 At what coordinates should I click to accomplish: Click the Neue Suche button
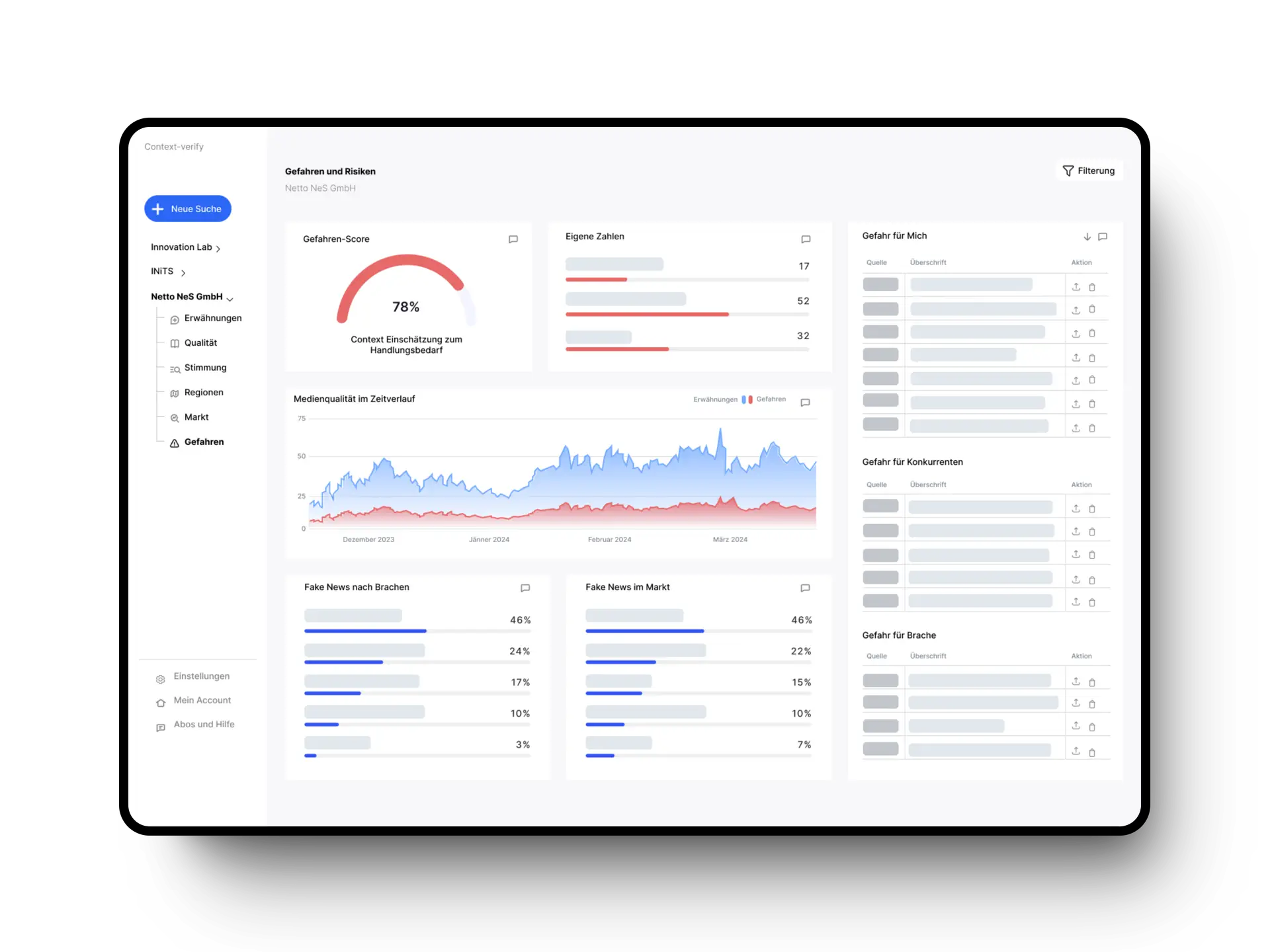point(188,209)
